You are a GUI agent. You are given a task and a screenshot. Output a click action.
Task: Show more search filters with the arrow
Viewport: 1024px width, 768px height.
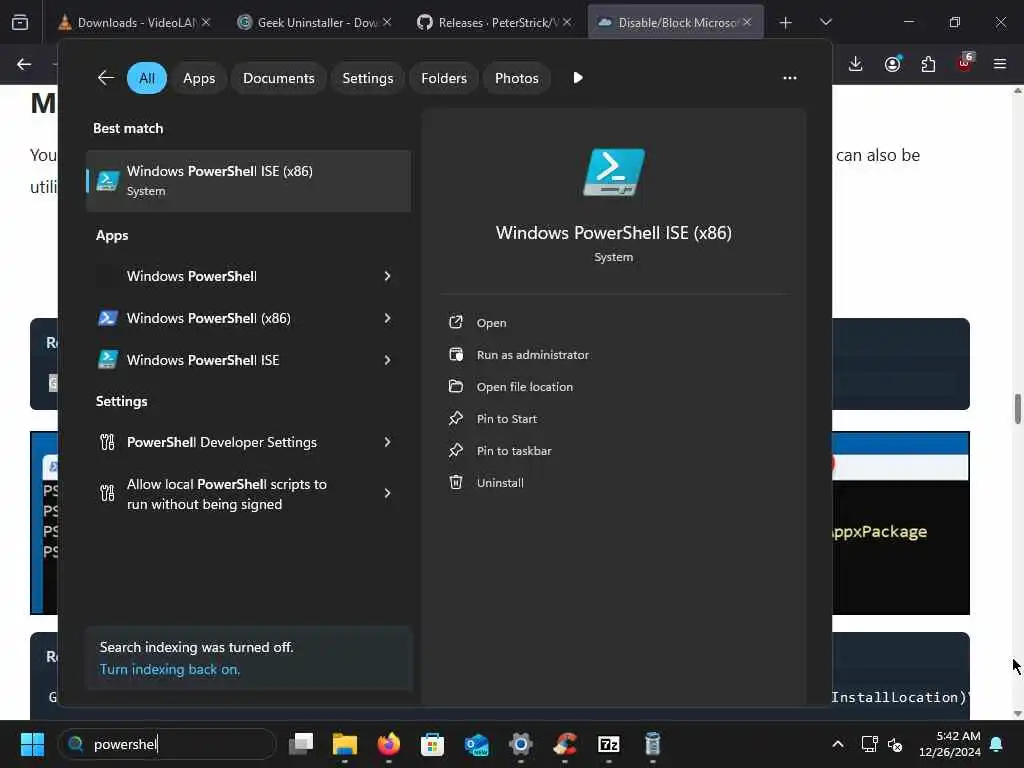click(578, 78)
